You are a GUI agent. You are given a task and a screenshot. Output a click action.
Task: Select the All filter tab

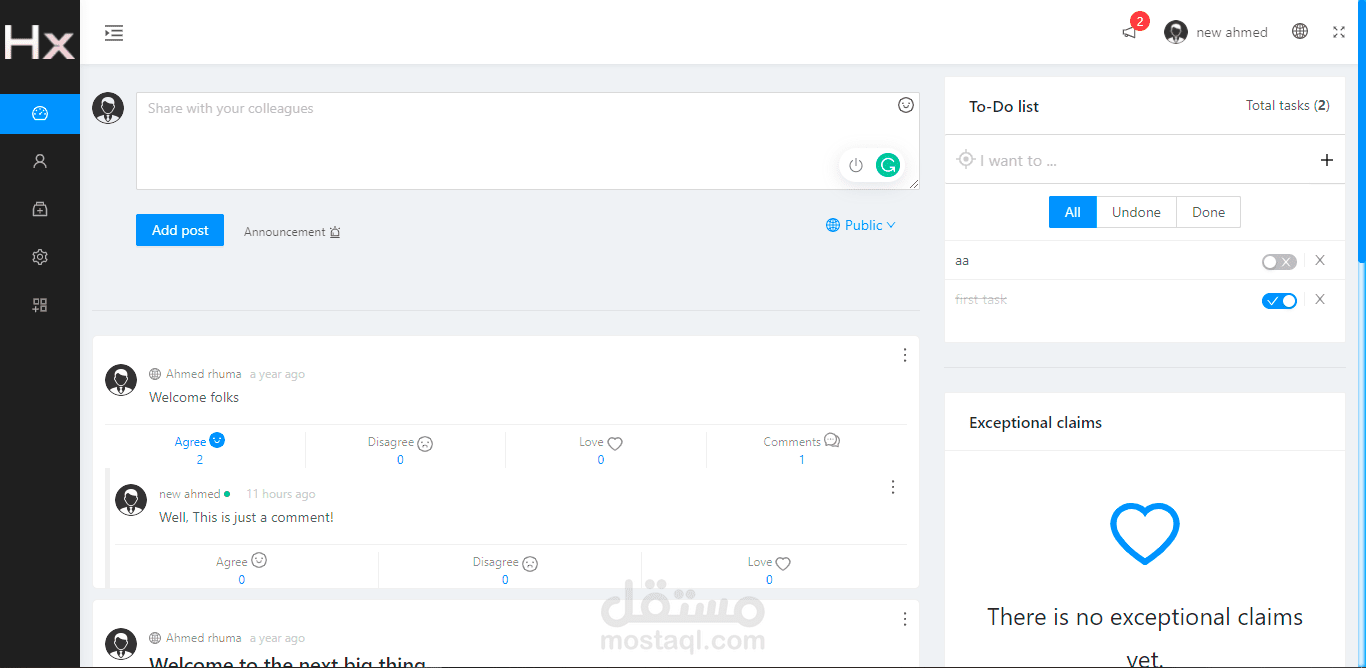(x=1073, y=212)
